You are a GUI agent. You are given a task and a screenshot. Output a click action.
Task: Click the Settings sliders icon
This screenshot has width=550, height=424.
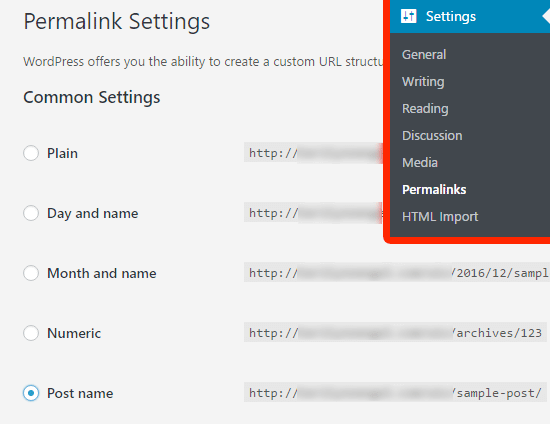[408, 16]
